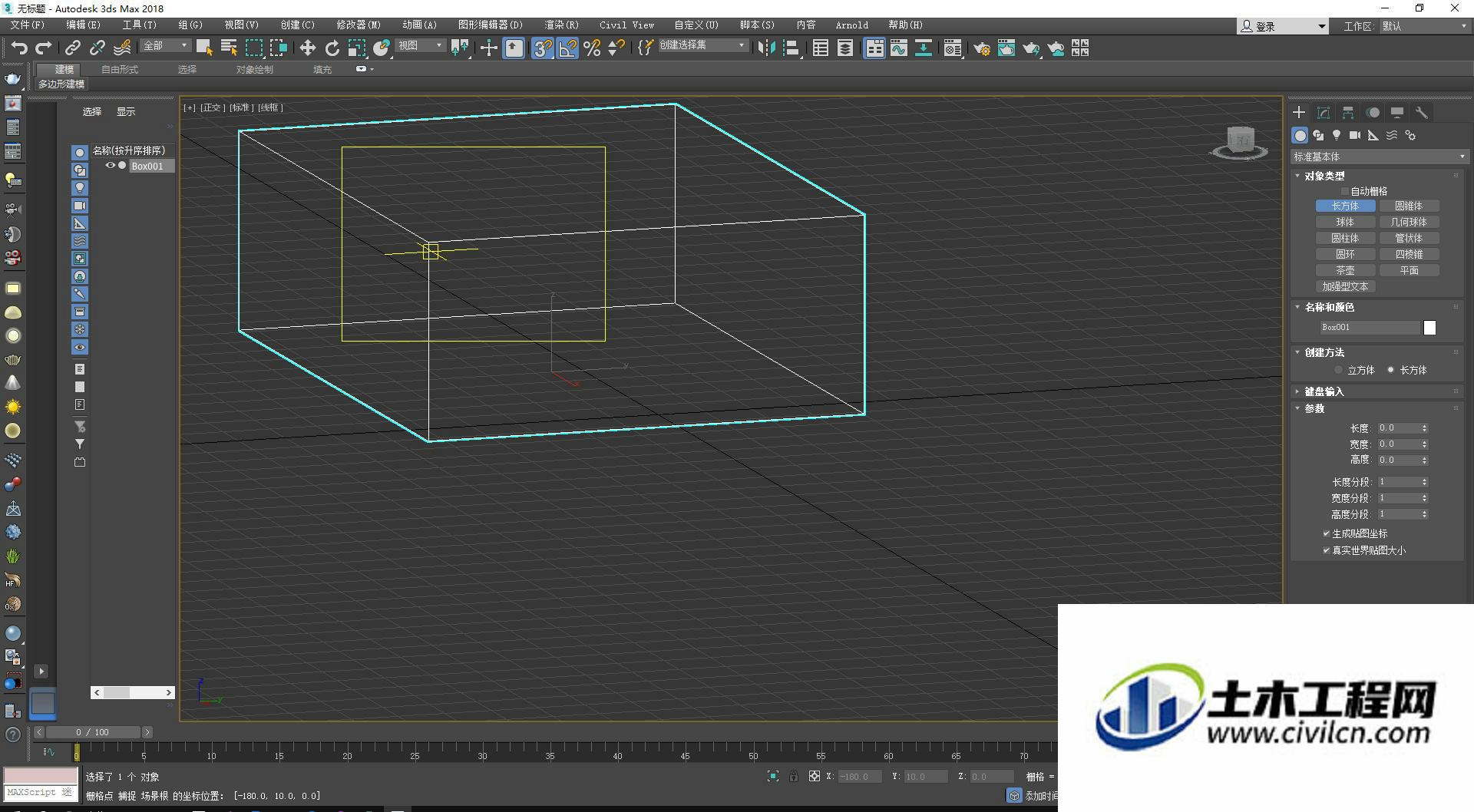
Task: Click the 0 / 100 time slider
Action: [93, 732]
